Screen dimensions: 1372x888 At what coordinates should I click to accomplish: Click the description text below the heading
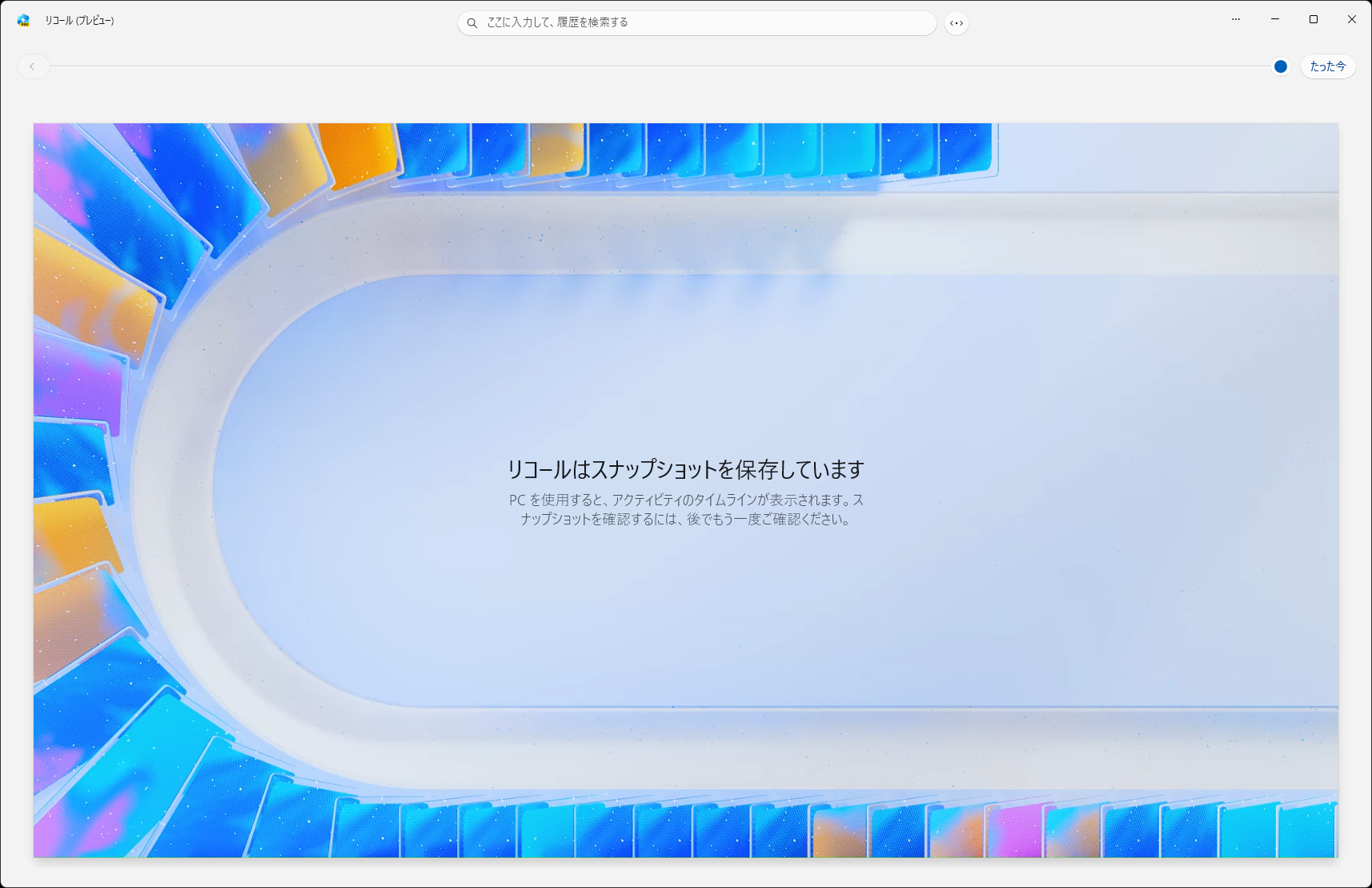[x=687, y=509]
